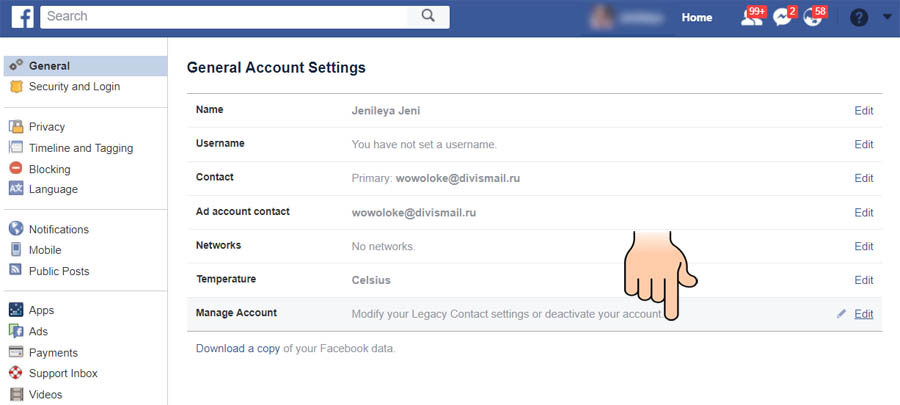This screenshot has width=900, height=405.
Task: Edit the Manage Account row
Action: click(x=864, y=314)
